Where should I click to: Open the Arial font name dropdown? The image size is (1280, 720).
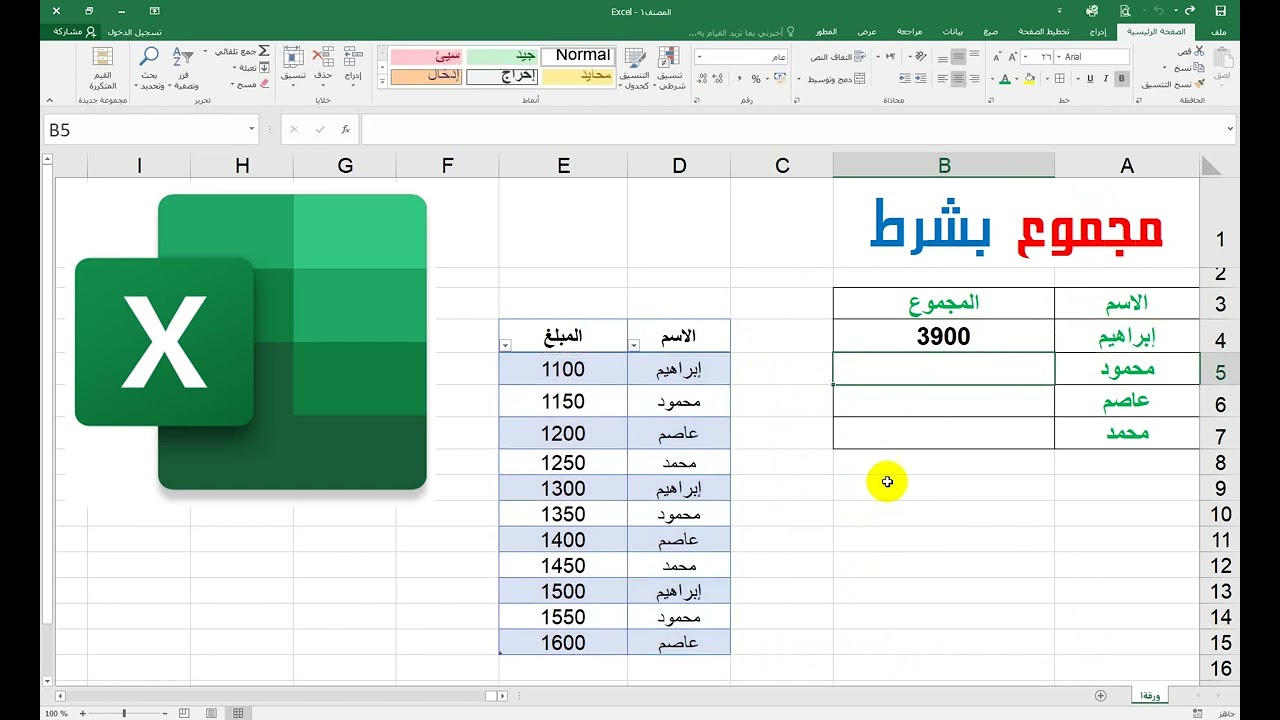click(x=1058, y=57)
